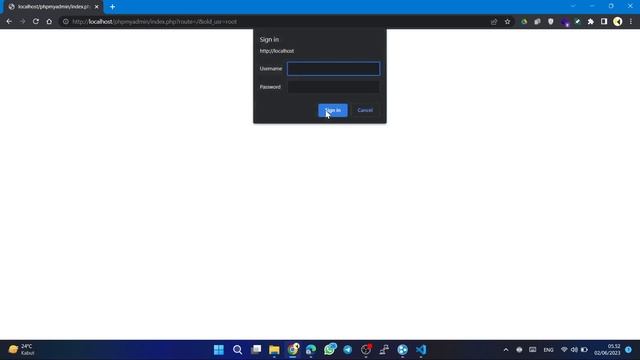Open the Chrome three-dot menu
Screen dimensions: 640x360
631,22
